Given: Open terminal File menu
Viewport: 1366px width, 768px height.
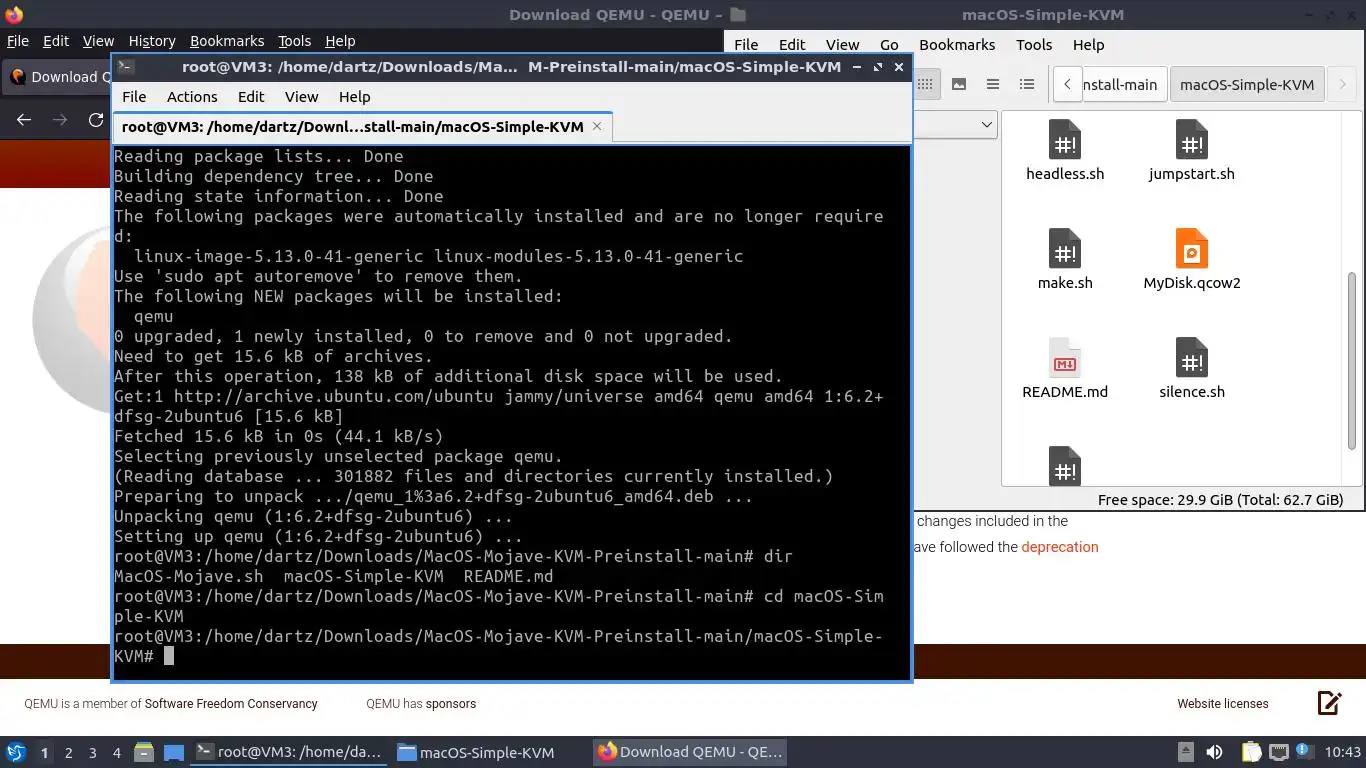Looking at the screenshot, I should [x=134, y=97].
